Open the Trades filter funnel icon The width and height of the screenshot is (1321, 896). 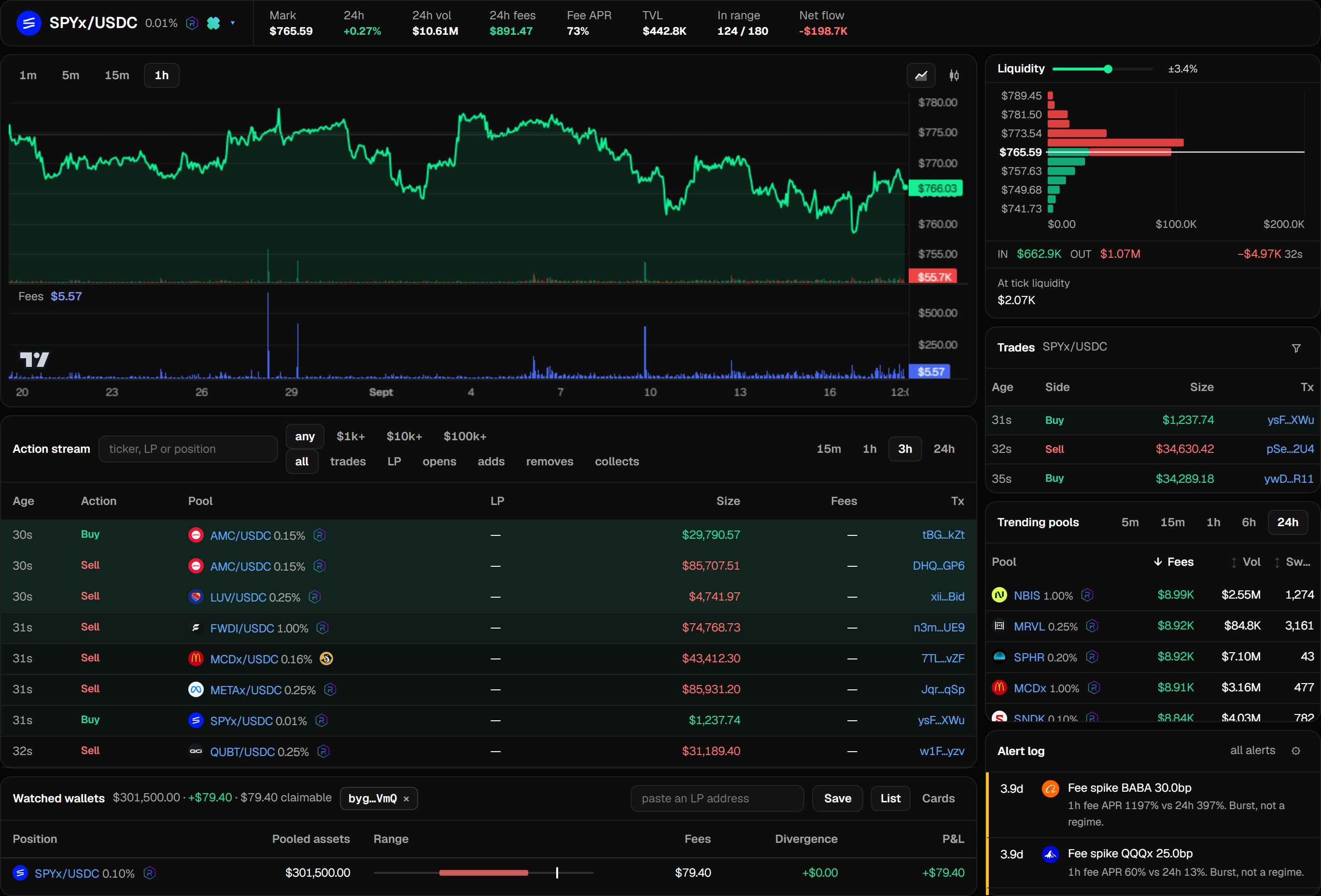coord(1296,348)
